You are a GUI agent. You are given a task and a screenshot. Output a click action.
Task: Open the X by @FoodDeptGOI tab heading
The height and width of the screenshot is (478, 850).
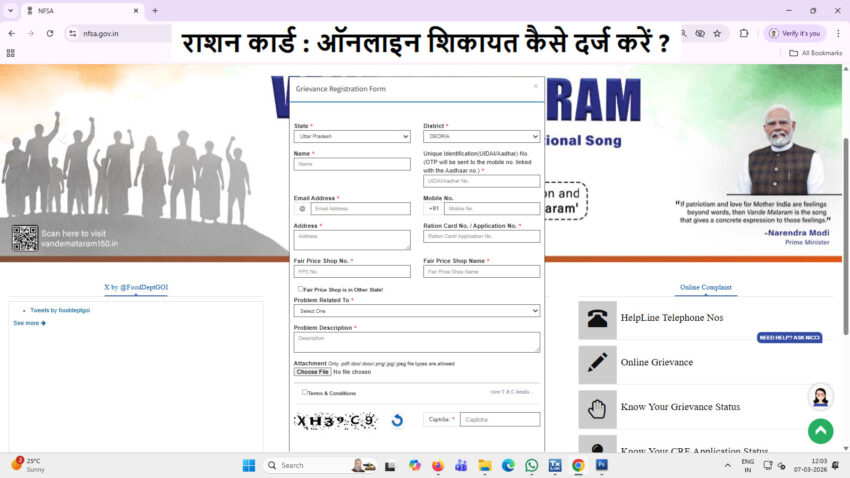(x=136, y=287)
